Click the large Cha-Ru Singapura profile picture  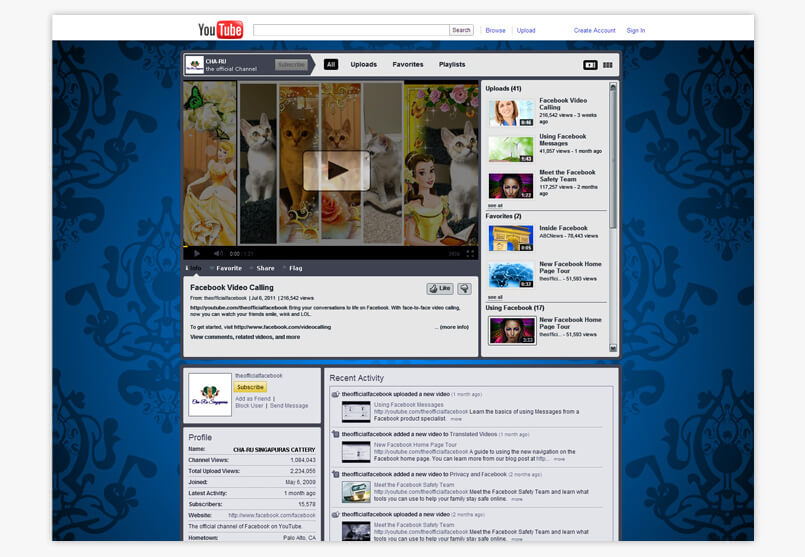click(x=210, y=394)
